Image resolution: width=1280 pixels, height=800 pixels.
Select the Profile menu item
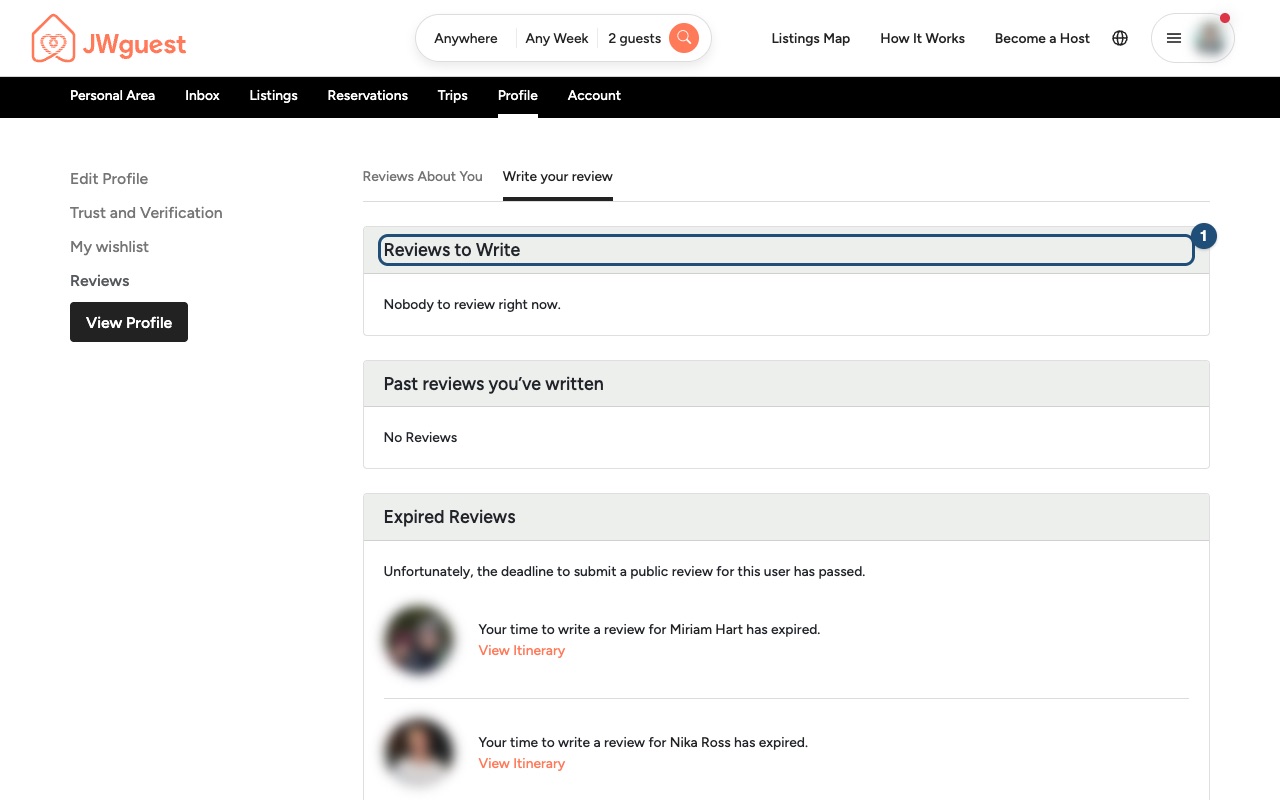tap(518, 96)
